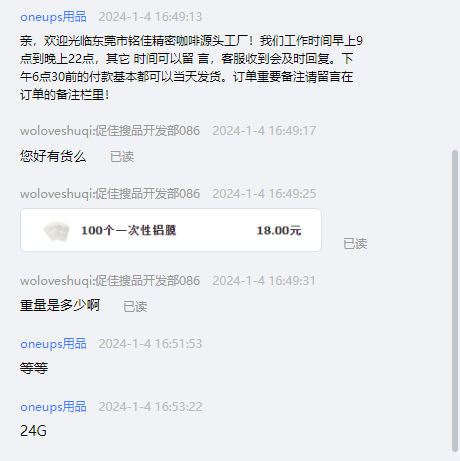Click the 重量是多少啊 message
This screenshot has width=460, height=461.
click(60, 305)
